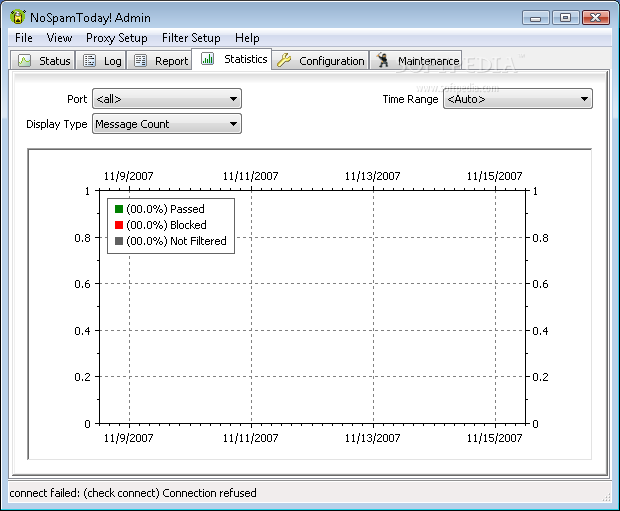Image resolution: width=620 pixels, height=511 pixels.
Task: Click the Time Range combo box field
Action: 518,99
